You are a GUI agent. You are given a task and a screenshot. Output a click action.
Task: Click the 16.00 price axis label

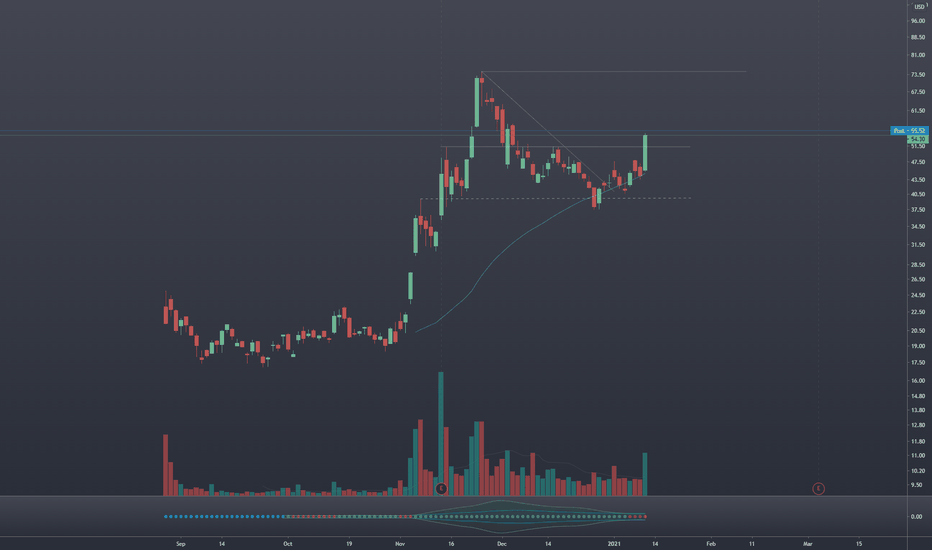coord(918,381)
